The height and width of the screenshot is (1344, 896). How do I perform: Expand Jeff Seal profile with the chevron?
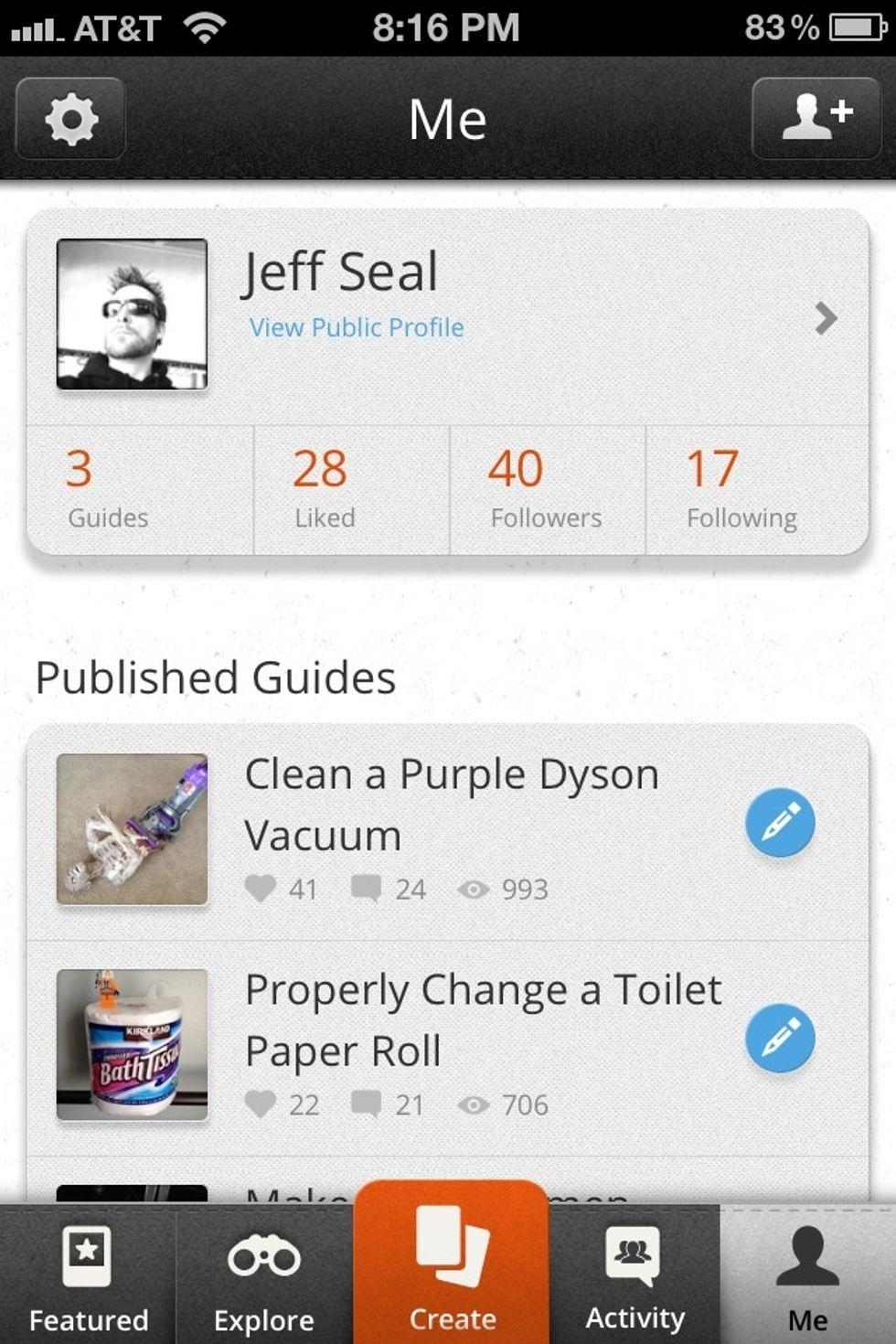[x=826, y=318]
